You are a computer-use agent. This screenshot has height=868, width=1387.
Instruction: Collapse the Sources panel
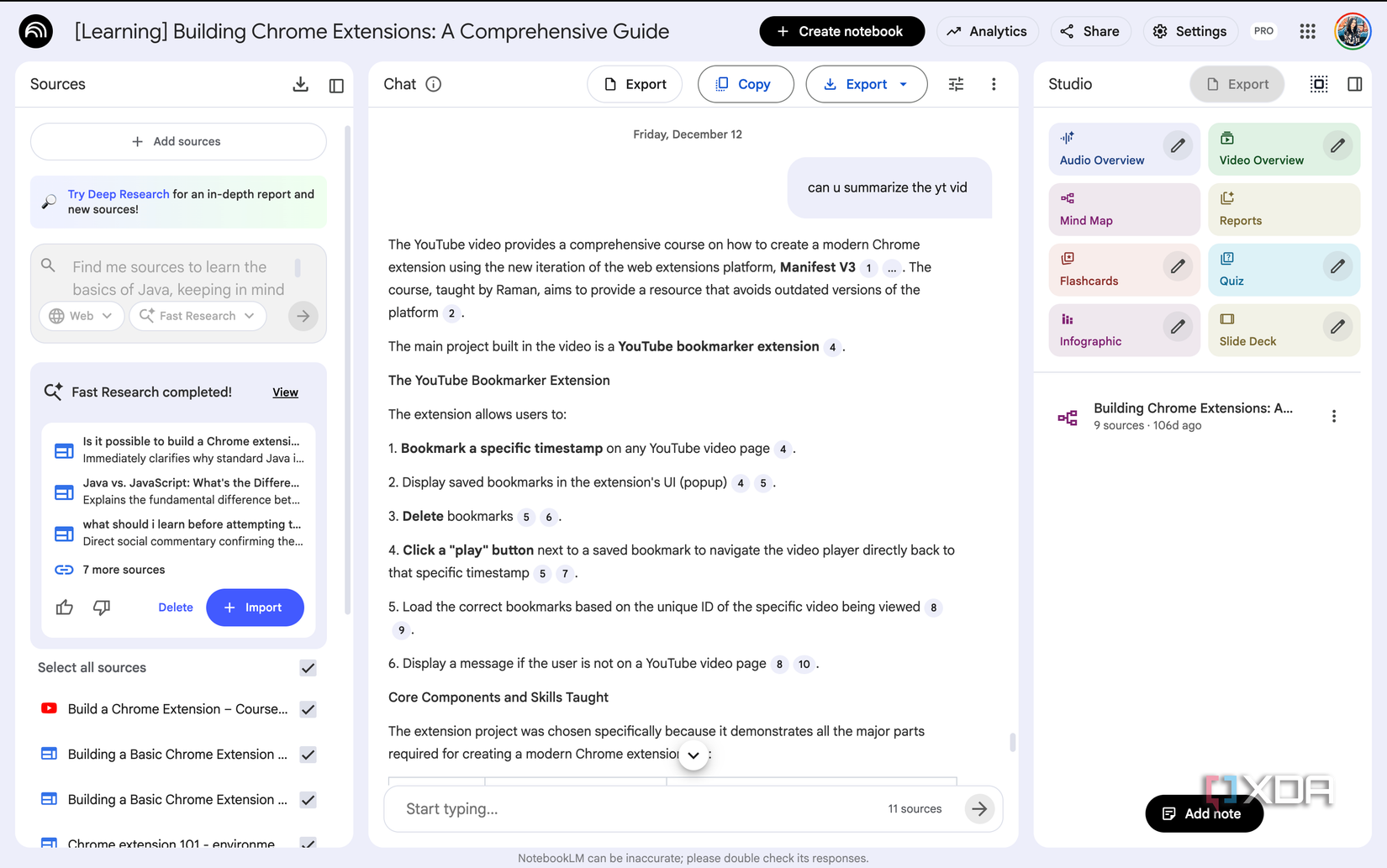coord(336,85)
